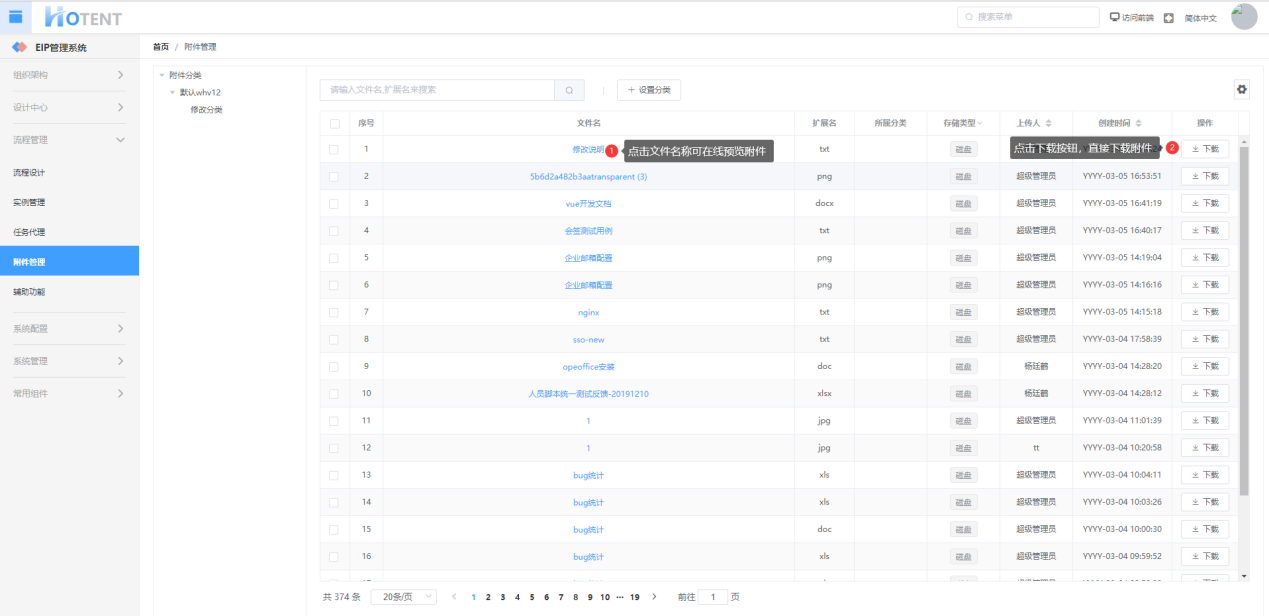
Task: Open the 20条/页 page size dropdown
Action: click(x=403, y=597)
